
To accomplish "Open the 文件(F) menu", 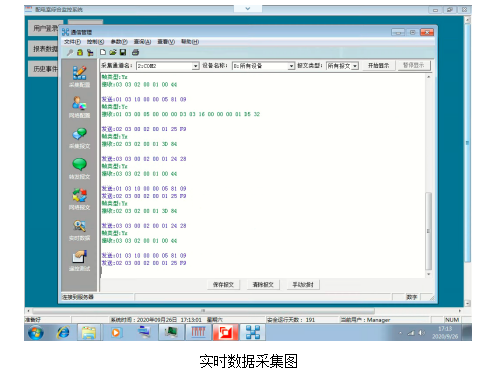I will pos(72,42).
